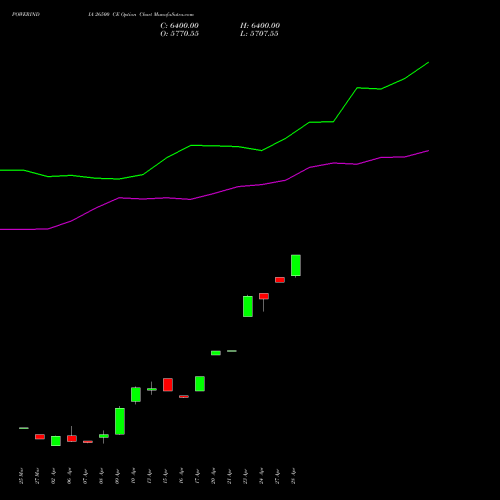Select the 28 Apr green candlestick
500x500 pixels.
coord(296,265)
